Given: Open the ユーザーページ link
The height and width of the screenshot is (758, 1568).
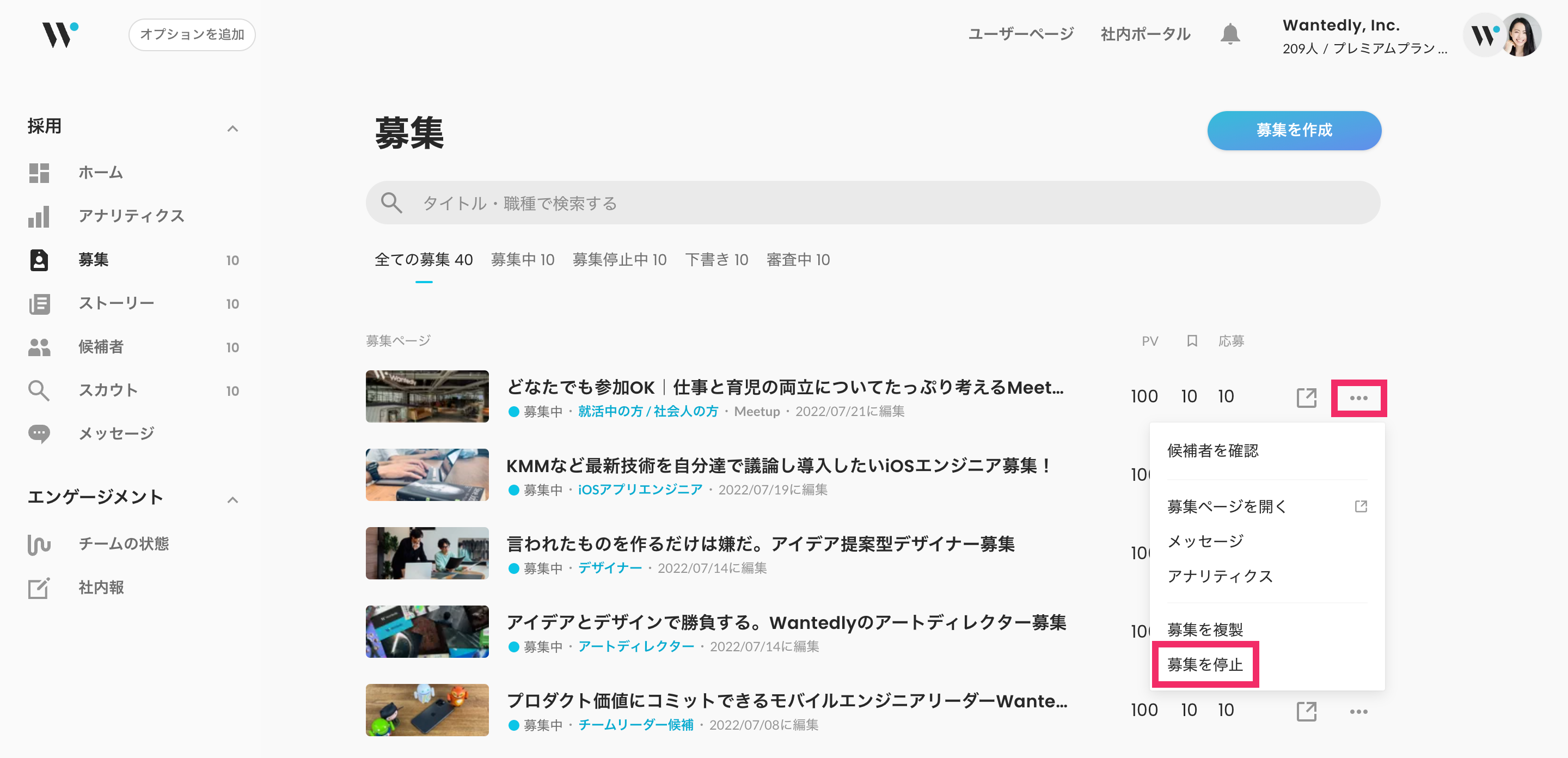Looking at the screenshot, I should coord(1021,34).
